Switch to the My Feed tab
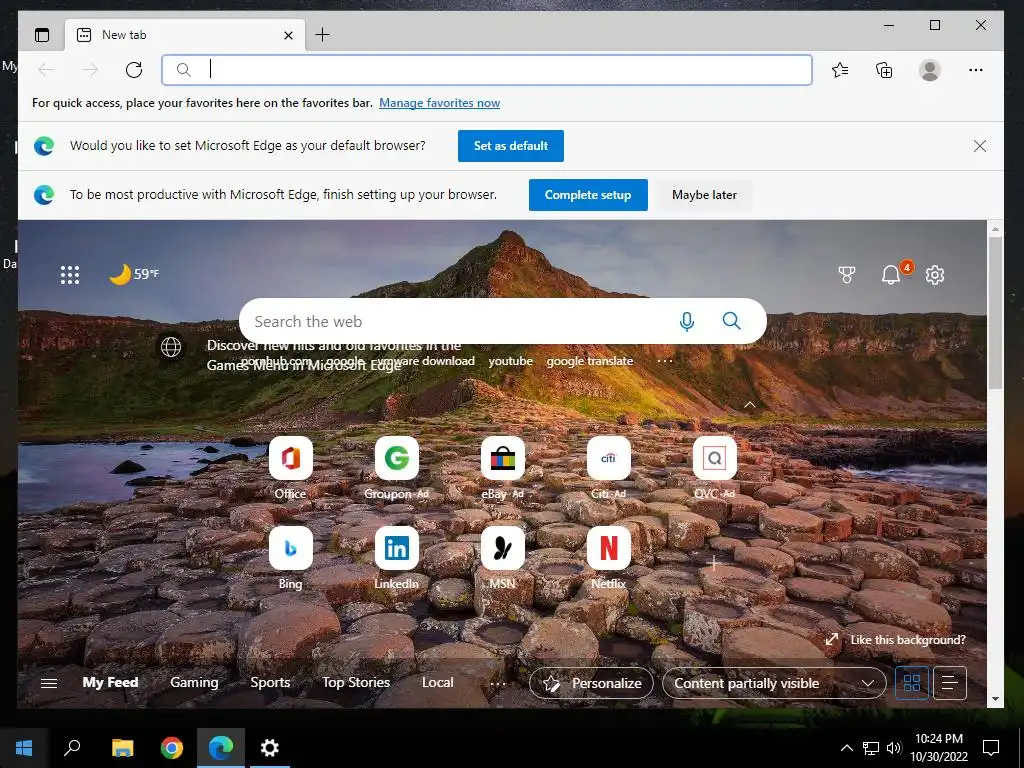Screen dimensions: 1024x768 pos(110,682)
